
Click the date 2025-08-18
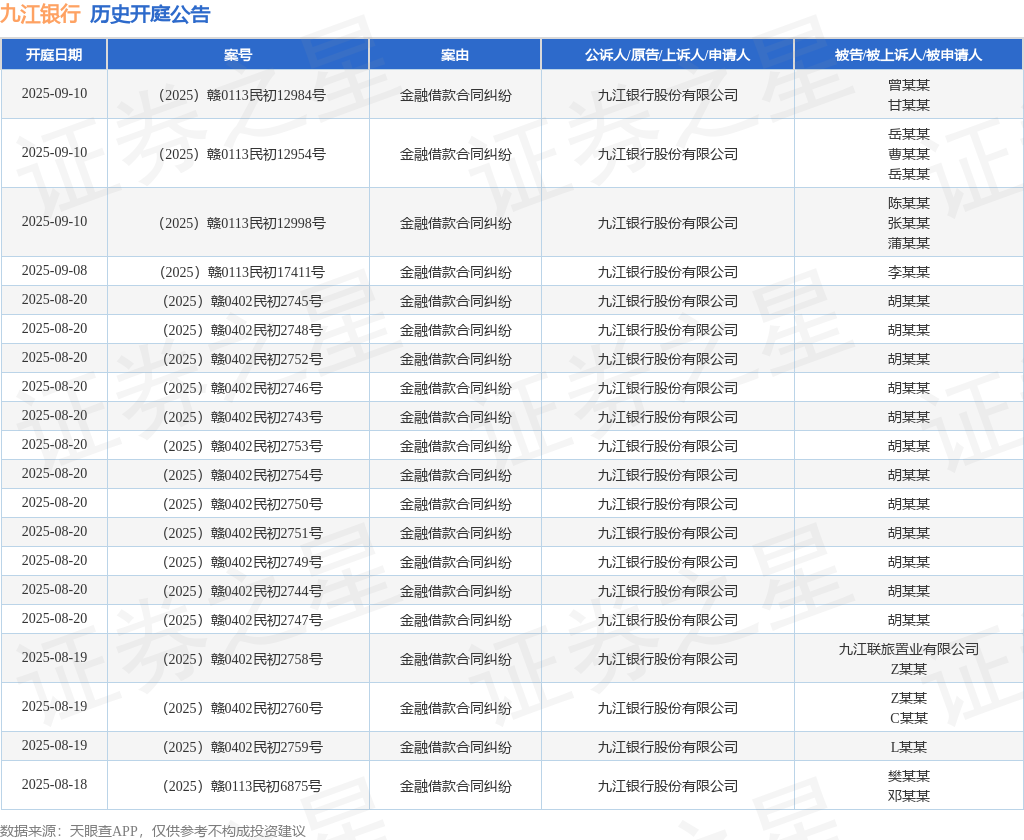(x=54, y=784)
